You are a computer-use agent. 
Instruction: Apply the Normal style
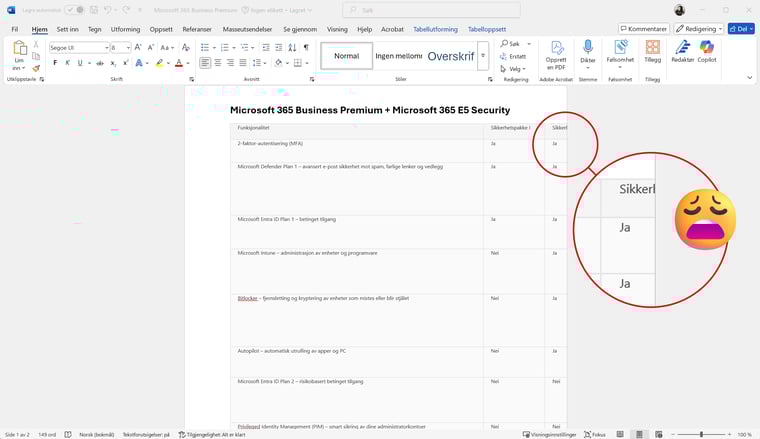[347, 56]
